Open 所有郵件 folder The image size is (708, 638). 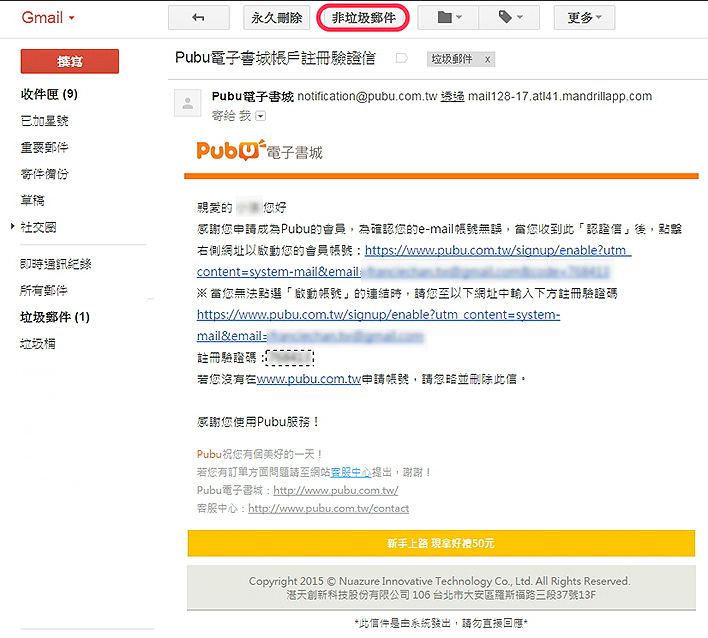44,290
